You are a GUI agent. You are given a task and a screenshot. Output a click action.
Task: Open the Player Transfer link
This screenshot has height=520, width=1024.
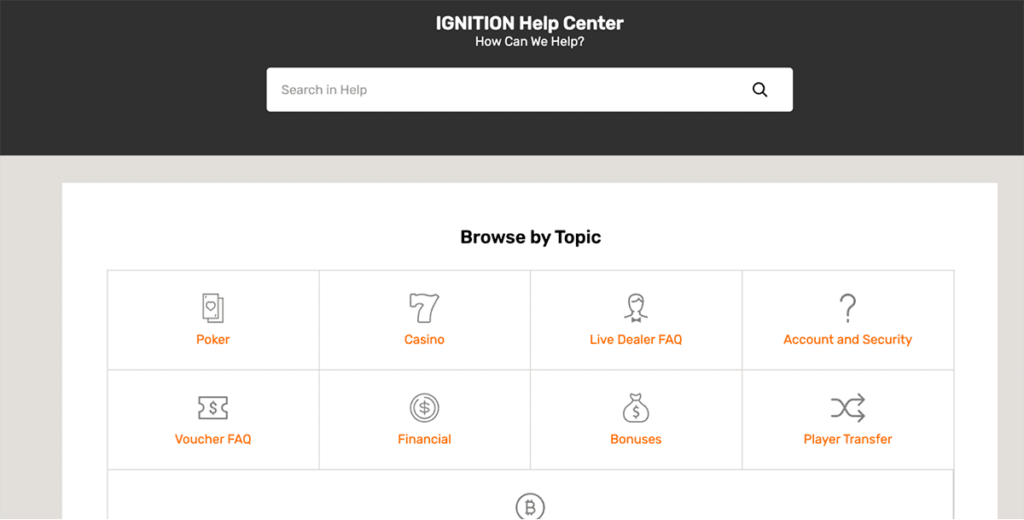click(848, 439)
